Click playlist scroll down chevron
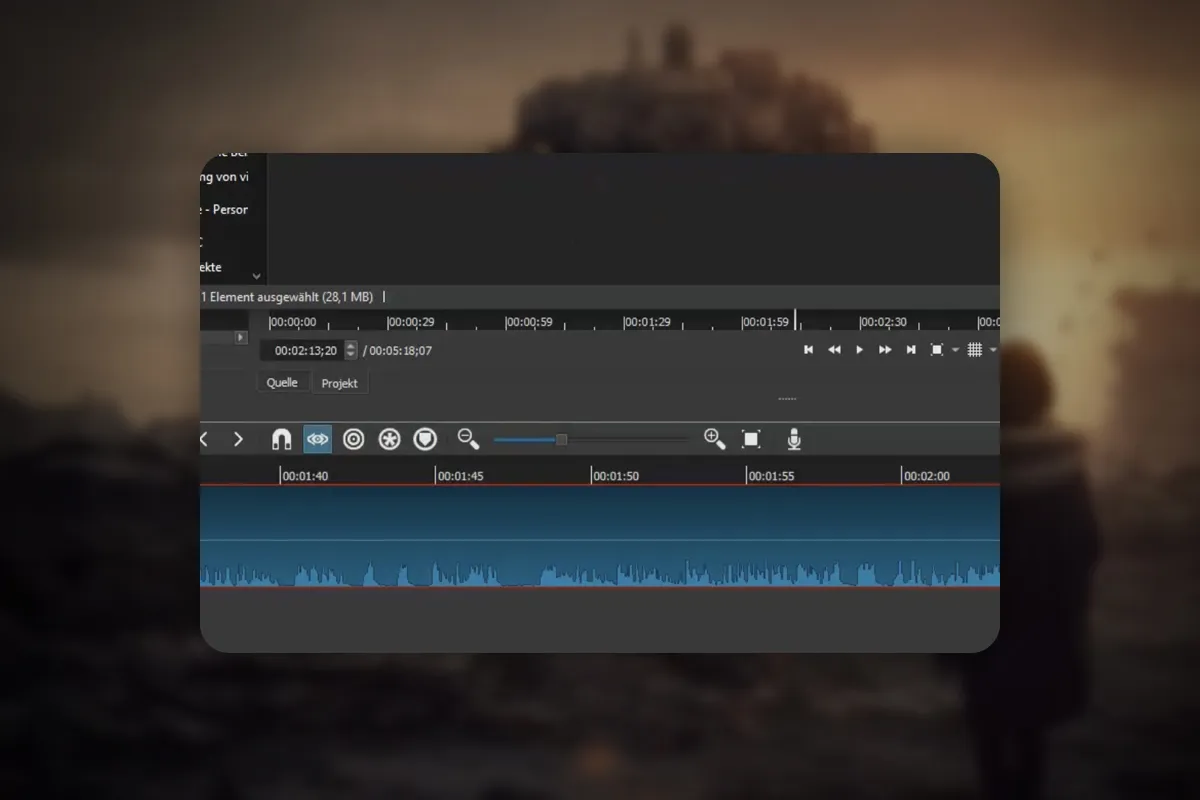This screenshot has width=1200, height=800. point(256,276)
